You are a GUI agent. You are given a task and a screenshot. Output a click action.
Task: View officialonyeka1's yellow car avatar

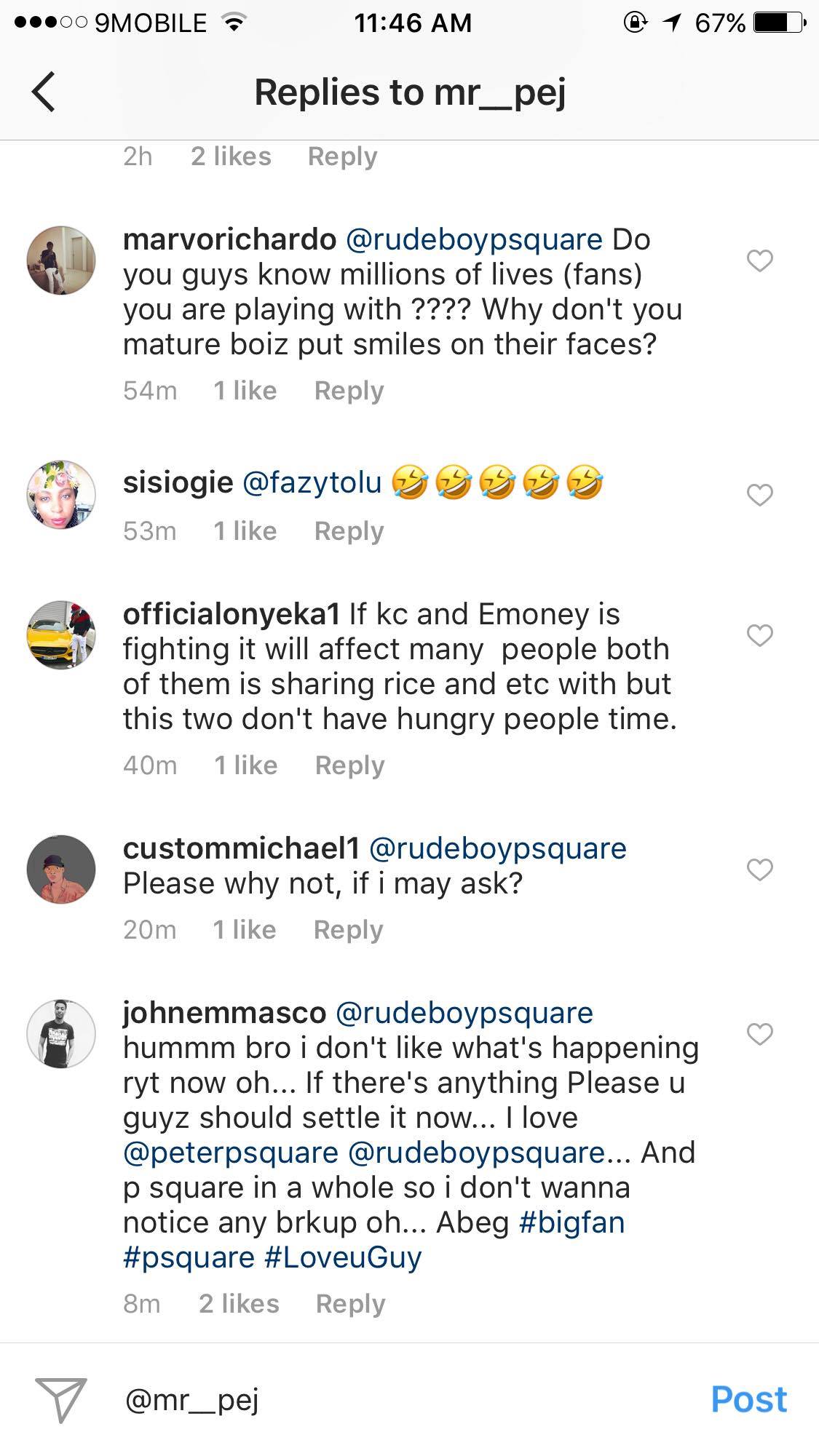click(61, 635)
